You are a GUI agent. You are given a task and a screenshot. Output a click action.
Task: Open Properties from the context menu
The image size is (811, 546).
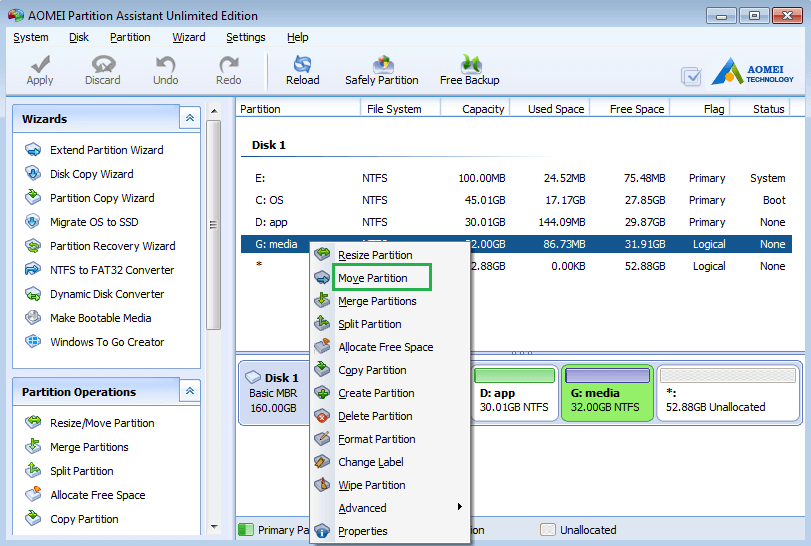point(390,531)
